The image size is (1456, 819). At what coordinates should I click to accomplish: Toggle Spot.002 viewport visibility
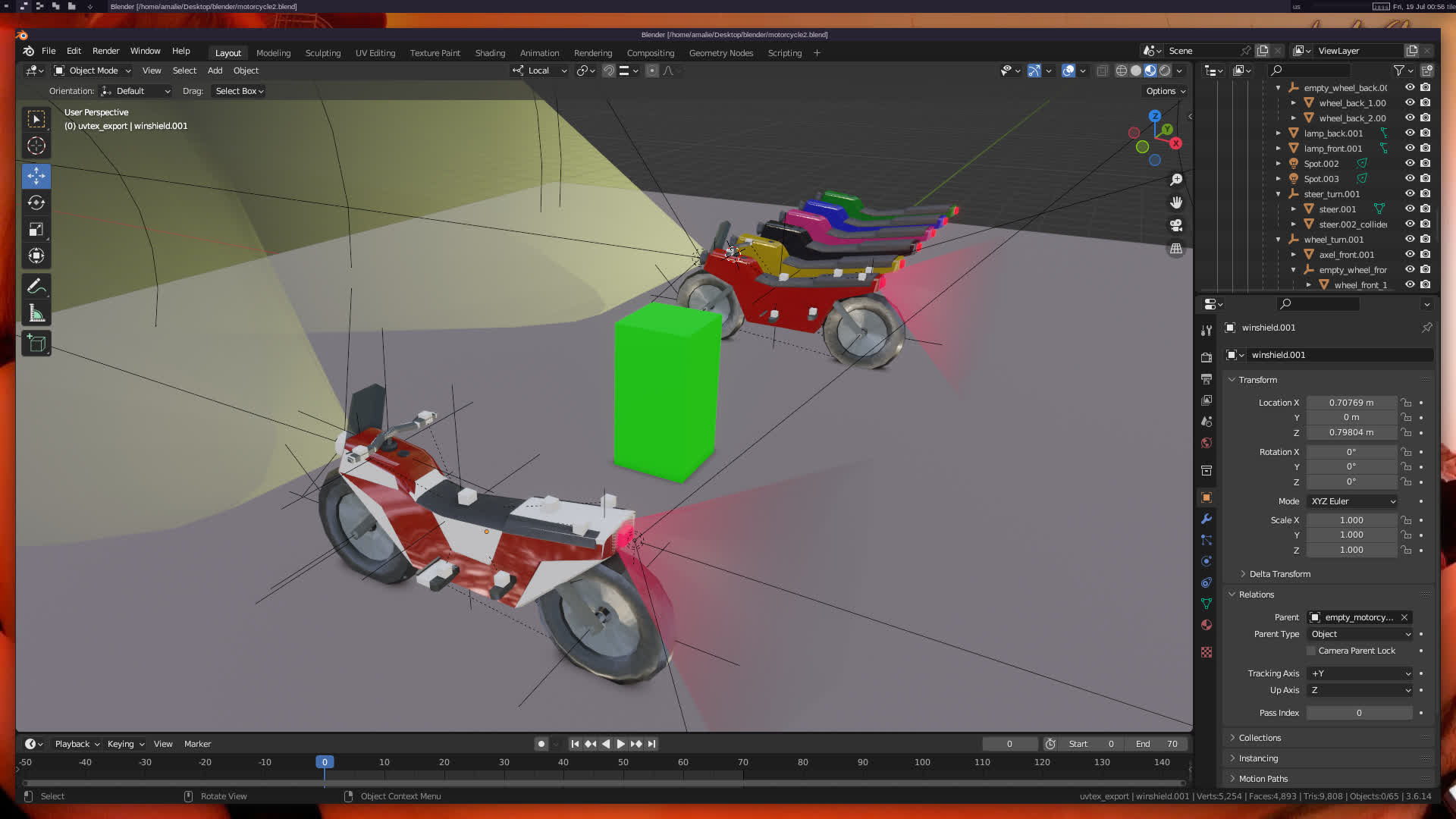point(1410,163)
